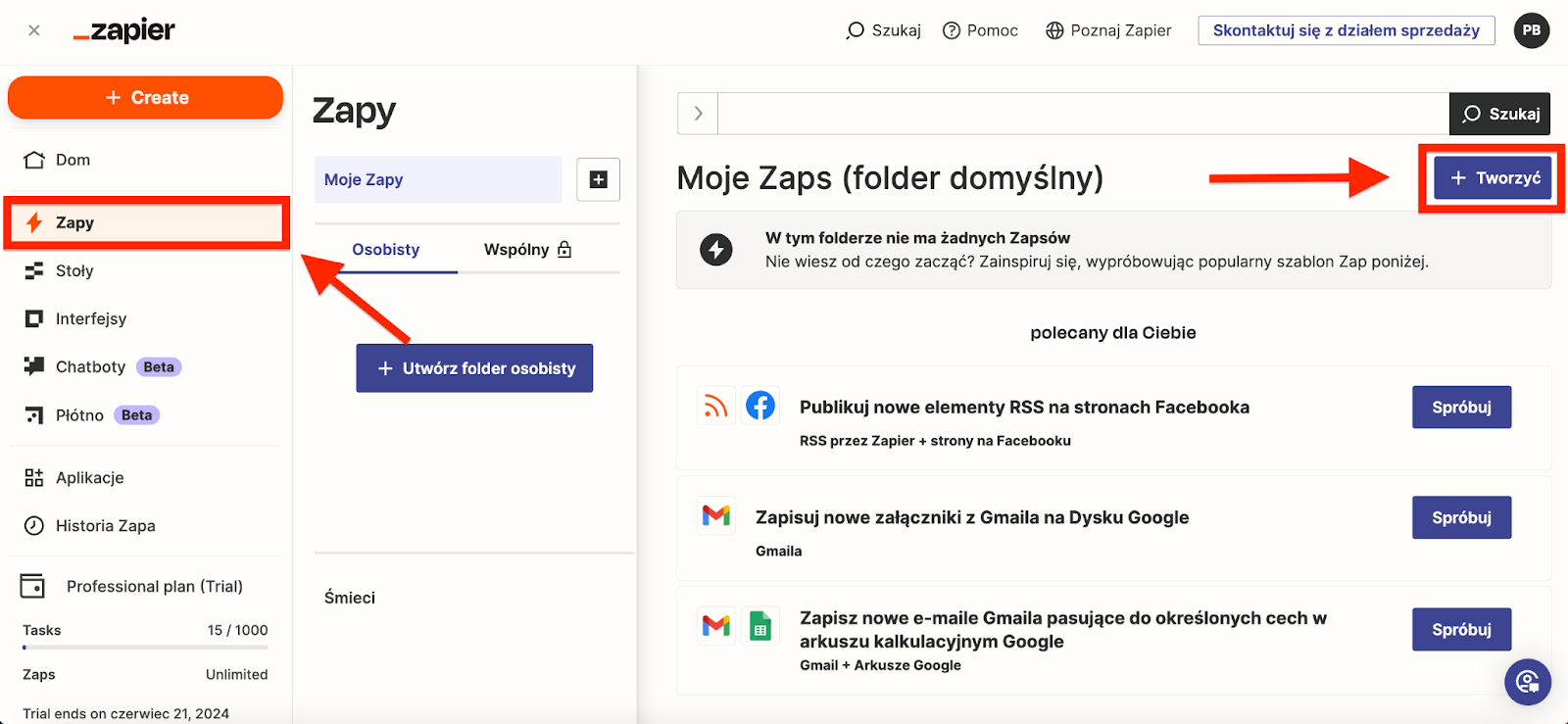
Task: Click 'Publikuj nowe elementy RSS' template title
Action: click(x=1024, y=408)
